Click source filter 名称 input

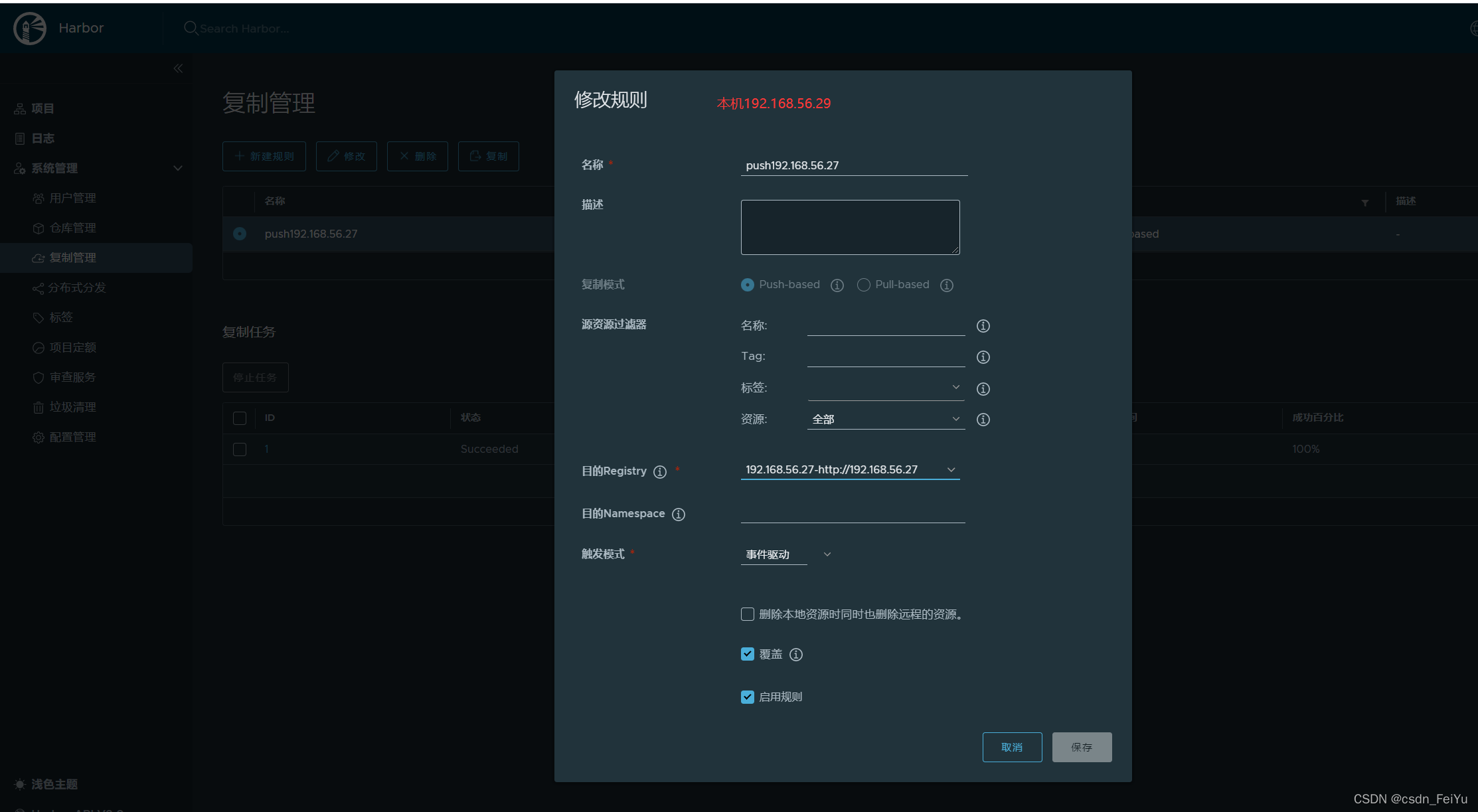point(886,325)
